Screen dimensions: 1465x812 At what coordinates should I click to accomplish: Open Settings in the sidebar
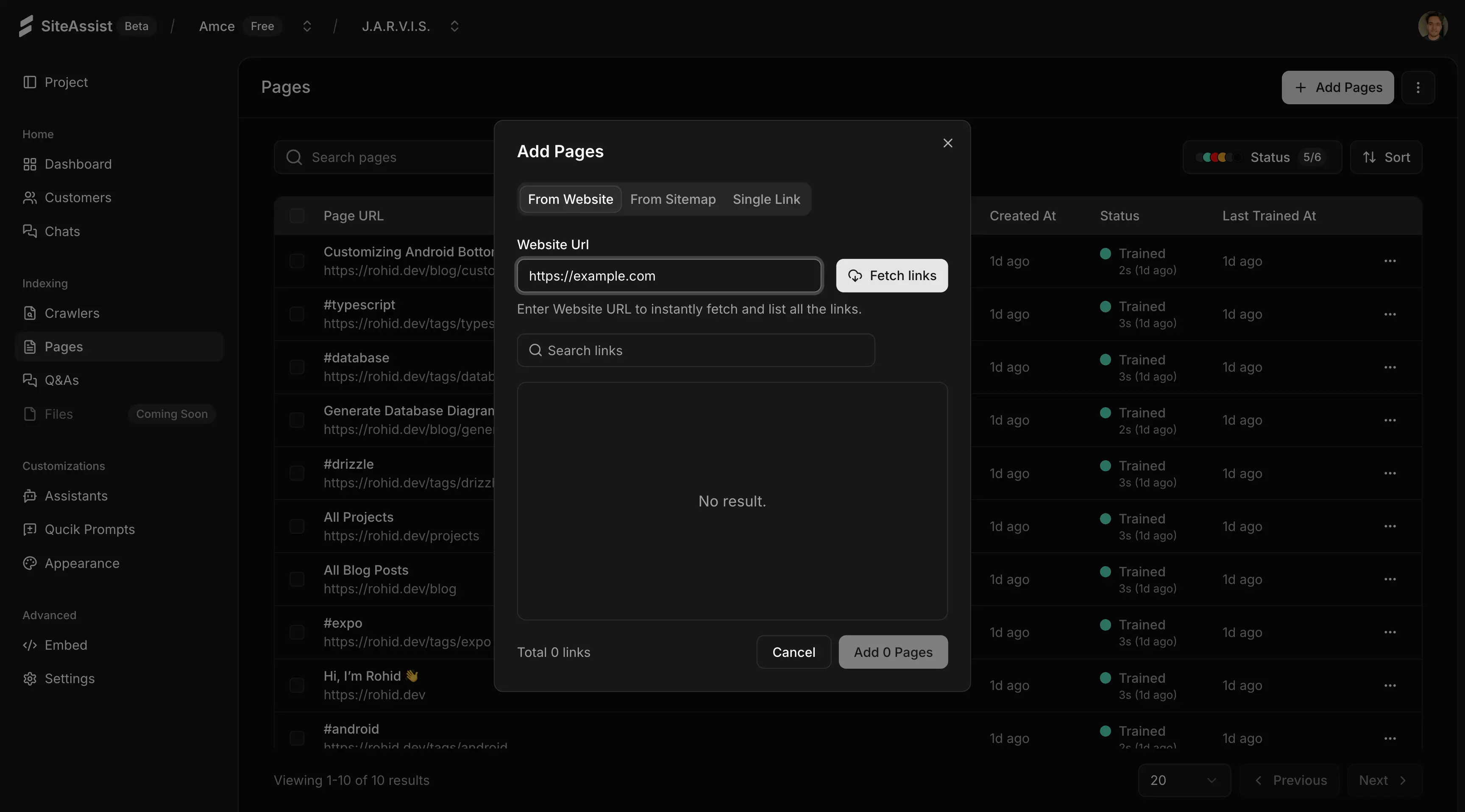[119, 679]
